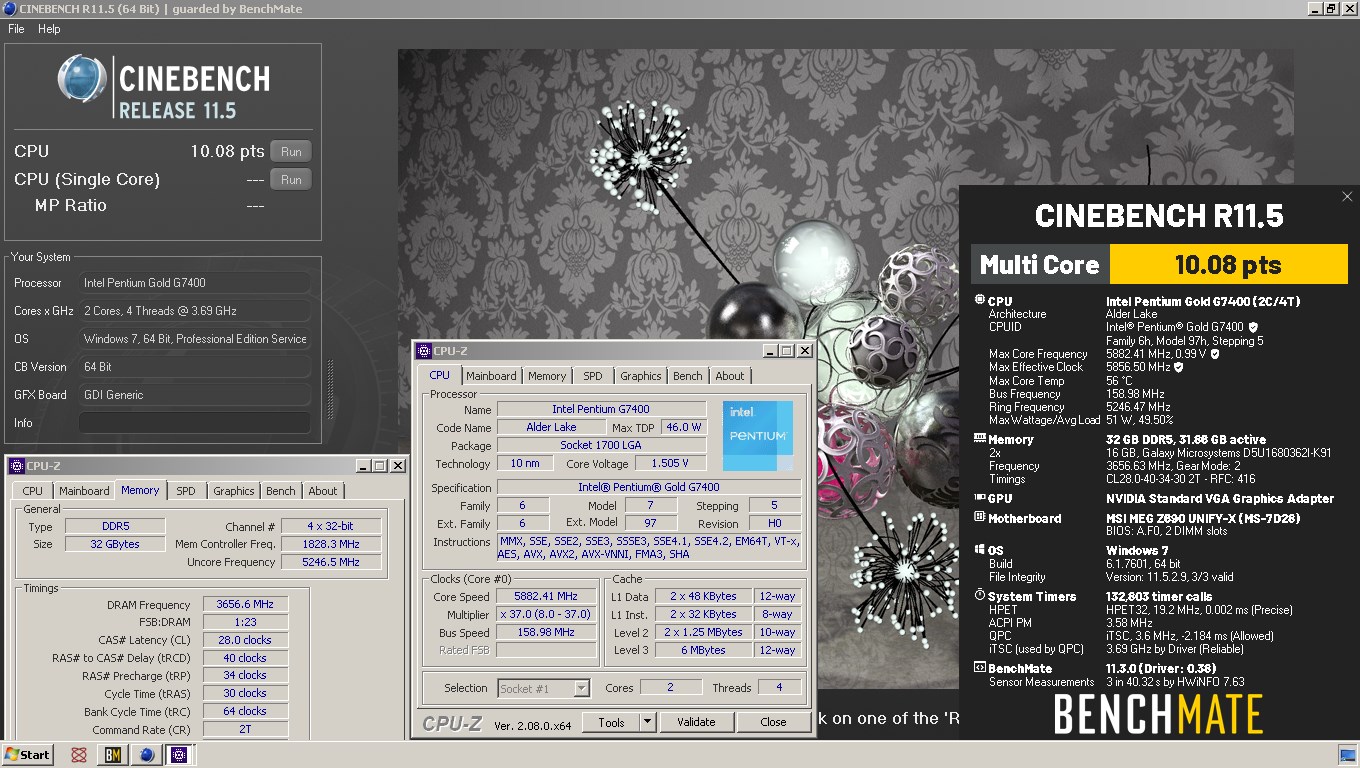Click the OS section icon in BenchMate panel
The height and width of the screenshot is (768, 1360).
(979, 550)
